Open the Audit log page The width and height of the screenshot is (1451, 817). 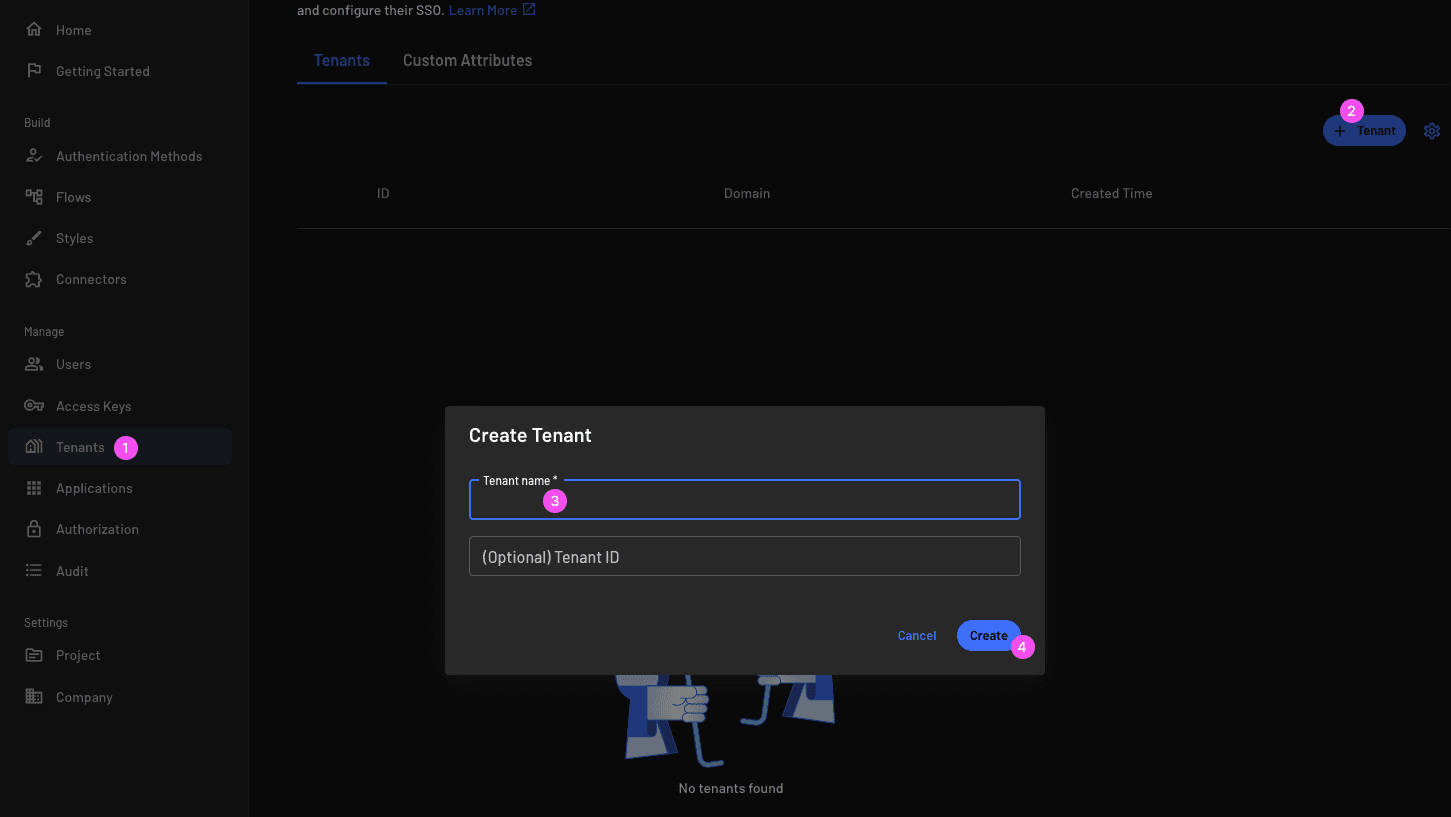(x=71, y=570)
